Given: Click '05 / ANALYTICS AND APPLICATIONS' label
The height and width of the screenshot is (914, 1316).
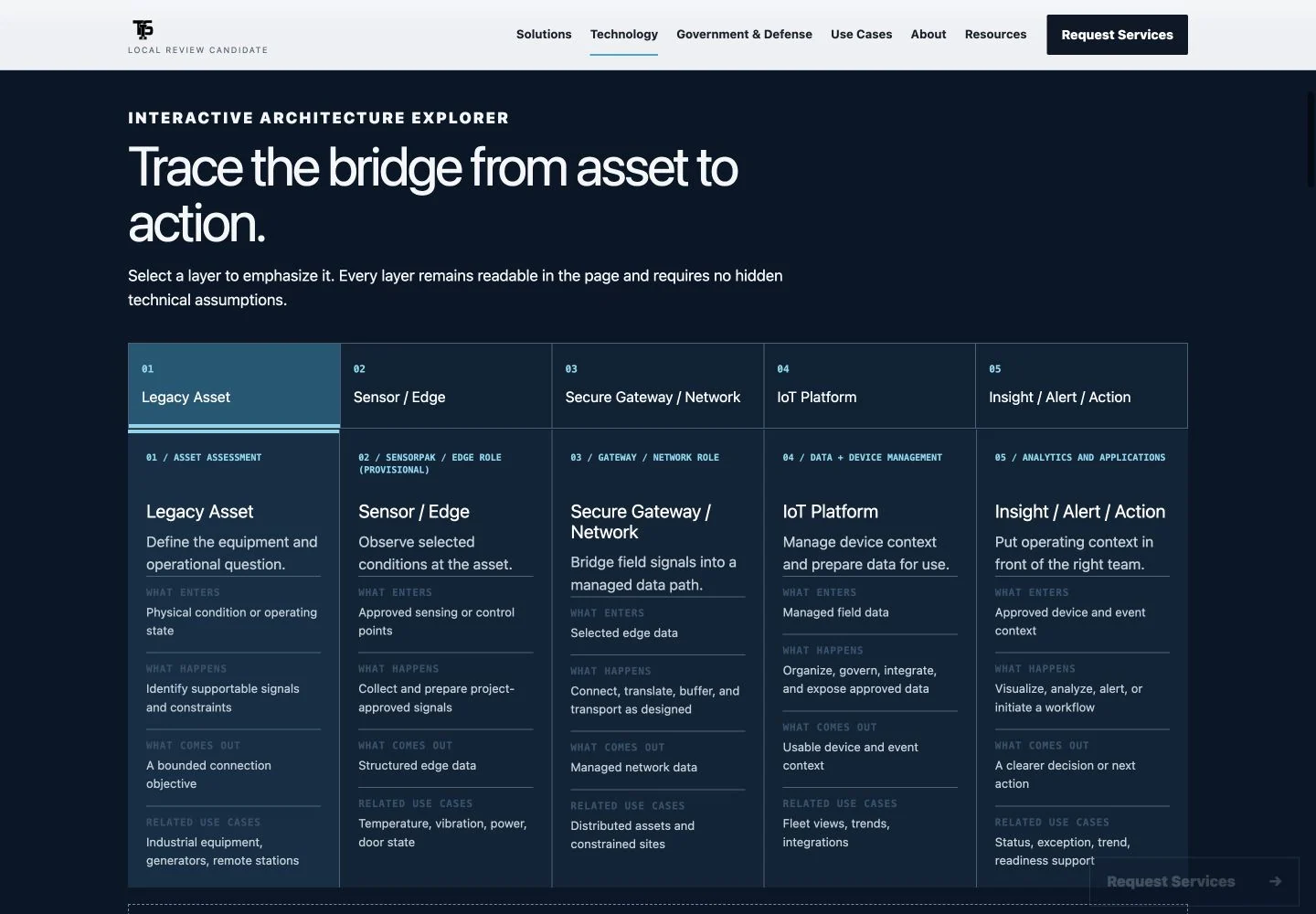Looking at the screenshot, I should tap(1080, 457).
